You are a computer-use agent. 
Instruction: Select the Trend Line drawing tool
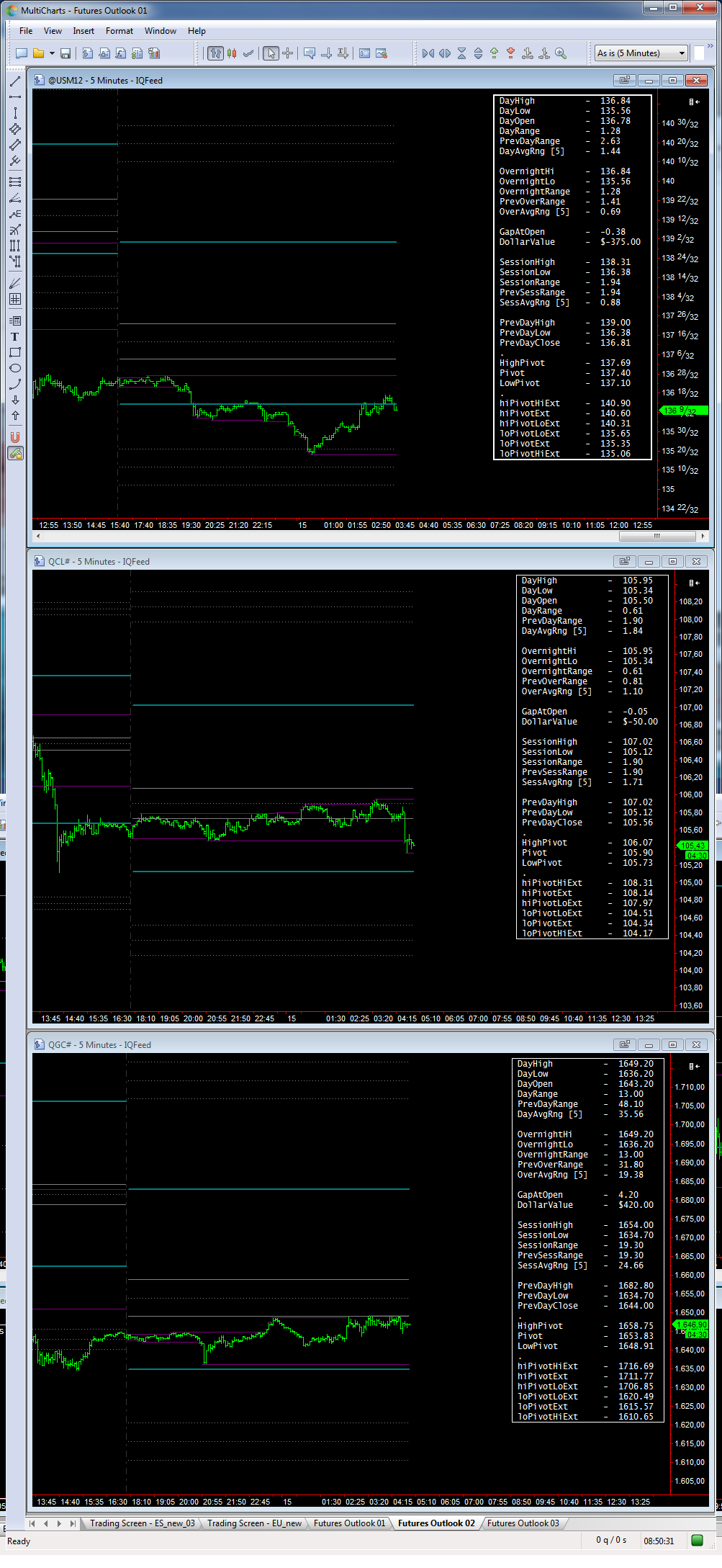pyautogui.click(x=14, y=81)
